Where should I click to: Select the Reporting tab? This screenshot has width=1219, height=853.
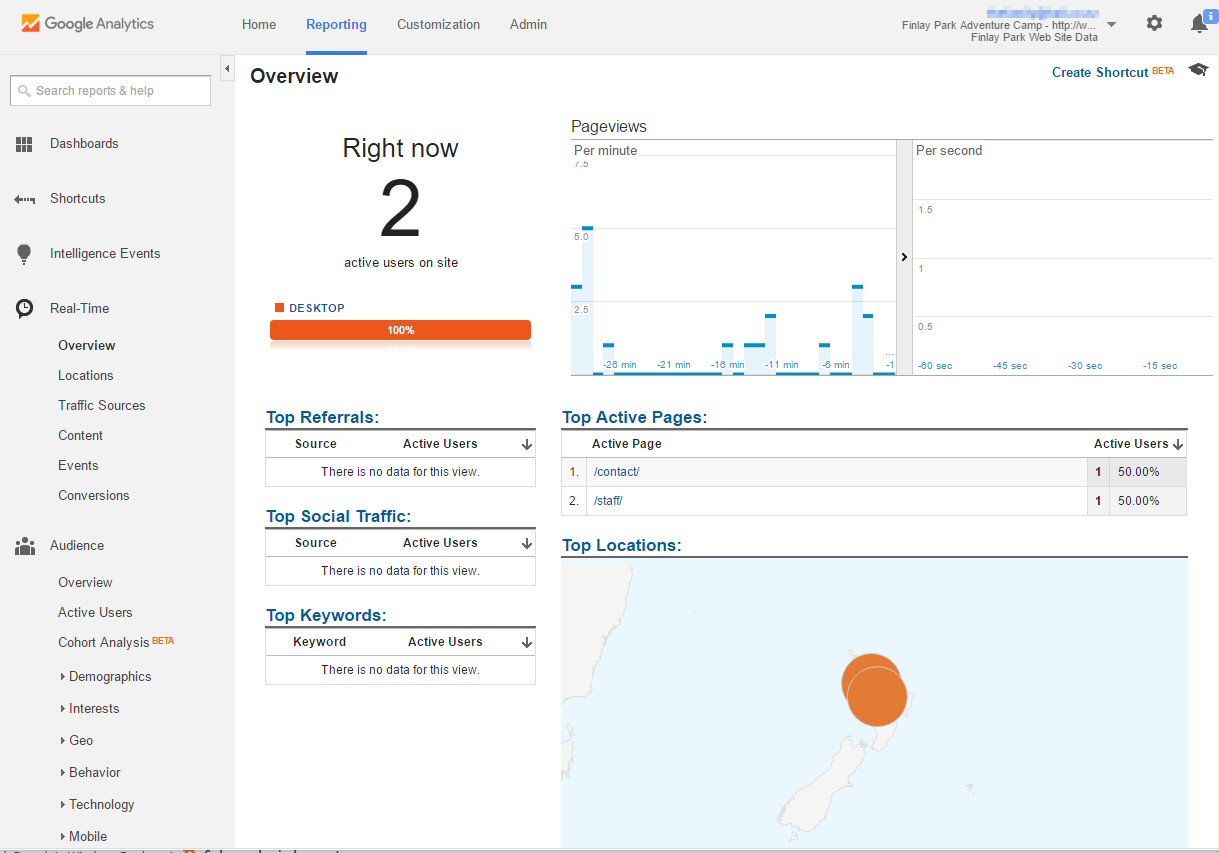click(336, 25)
